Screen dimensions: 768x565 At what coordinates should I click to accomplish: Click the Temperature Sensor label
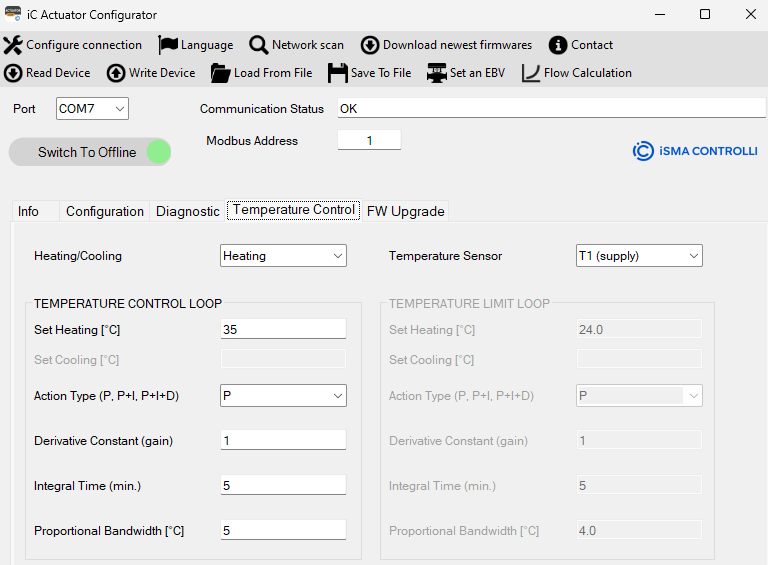point(445,256)
